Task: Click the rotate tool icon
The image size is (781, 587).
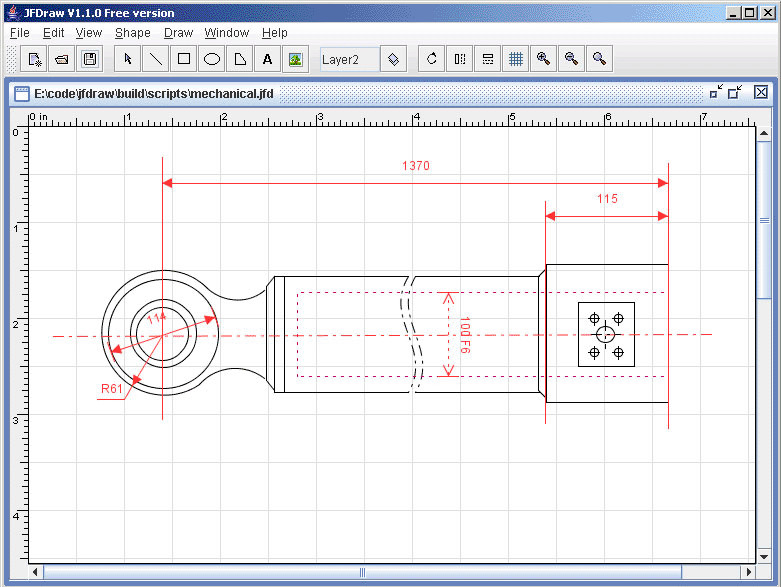Action: coord(431,59)
